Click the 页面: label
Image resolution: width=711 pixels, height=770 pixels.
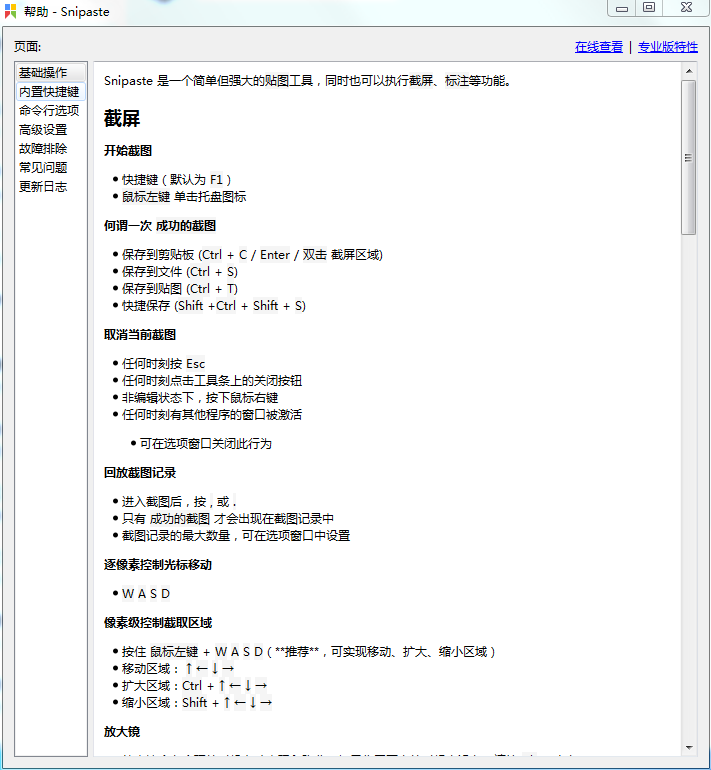pos(27,47)
